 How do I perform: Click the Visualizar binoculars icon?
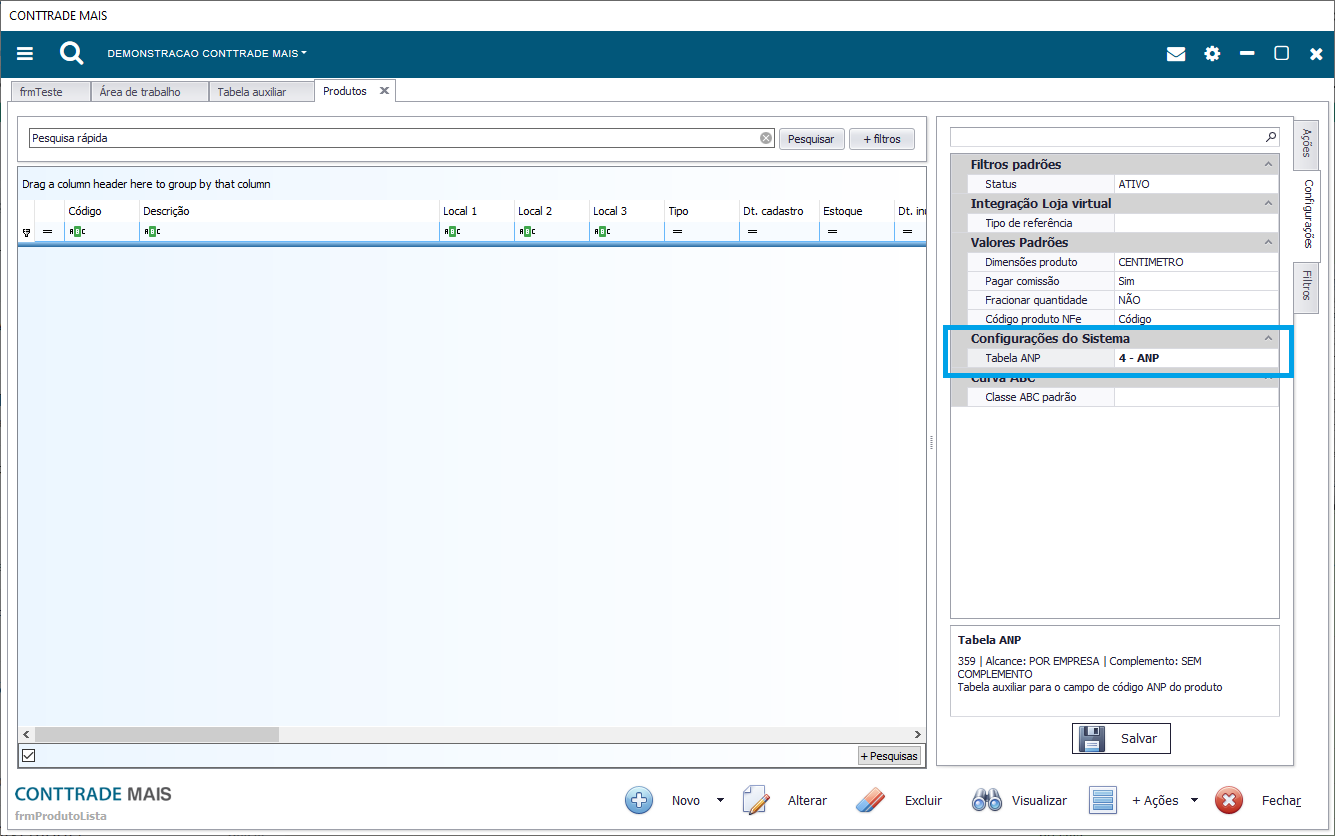click(x=987, y=800)
